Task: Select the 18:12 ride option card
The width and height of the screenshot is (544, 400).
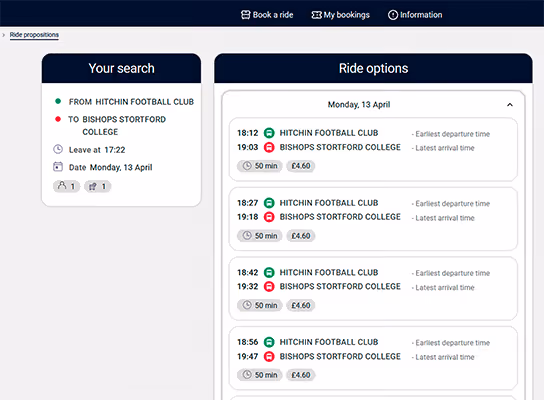Action: click(373, 150)
